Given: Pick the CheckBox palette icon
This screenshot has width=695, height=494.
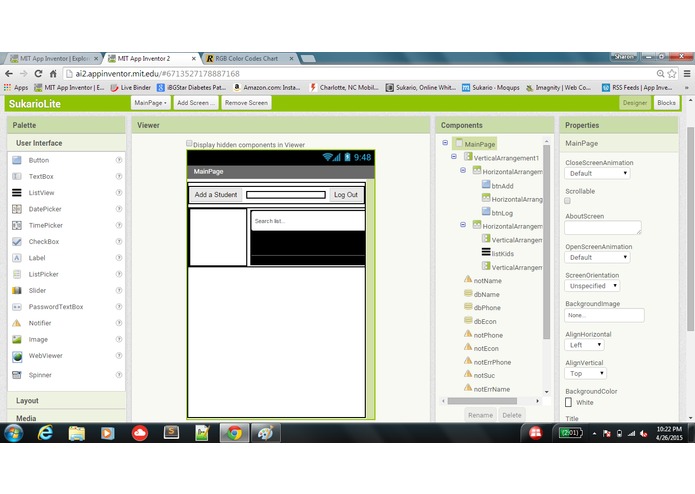Looking at the screenshot, I should point(17,241).
